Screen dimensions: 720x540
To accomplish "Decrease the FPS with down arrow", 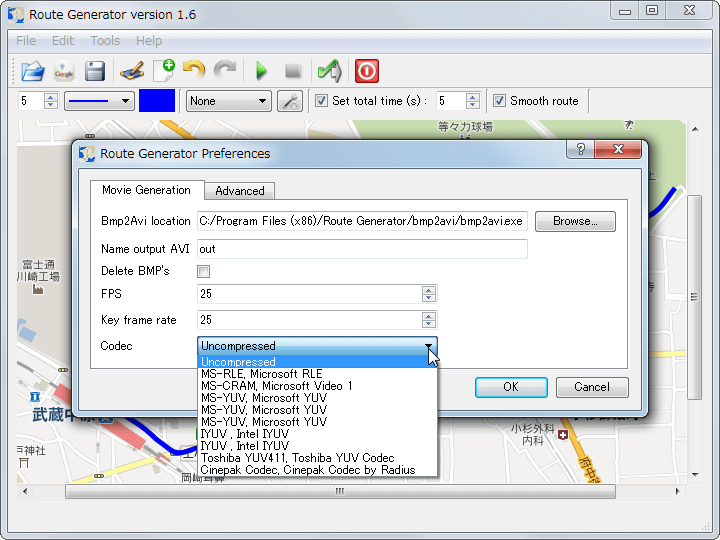I will pos(429,298).
